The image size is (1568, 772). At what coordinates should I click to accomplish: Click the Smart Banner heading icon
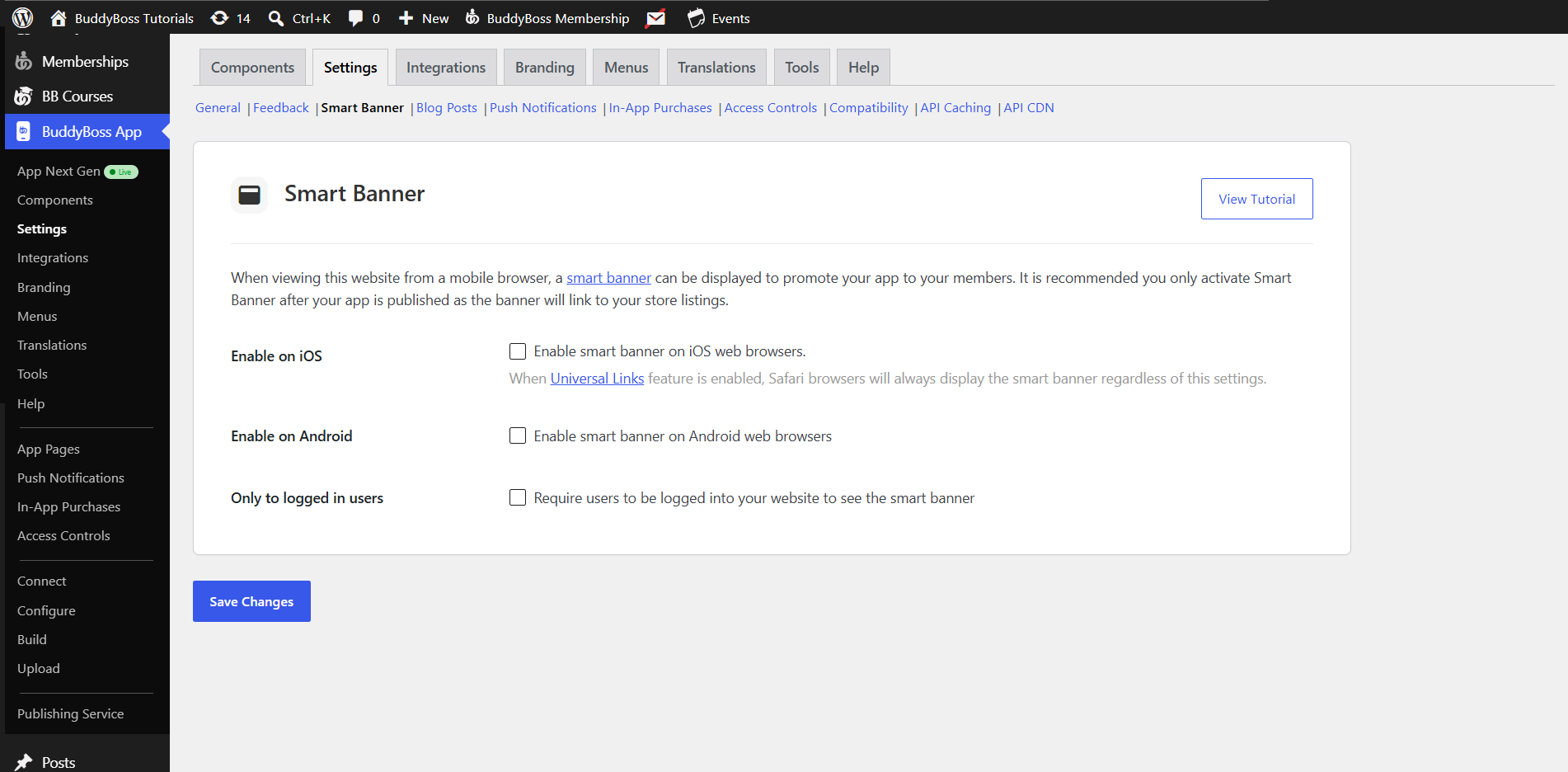pos(250,195)
